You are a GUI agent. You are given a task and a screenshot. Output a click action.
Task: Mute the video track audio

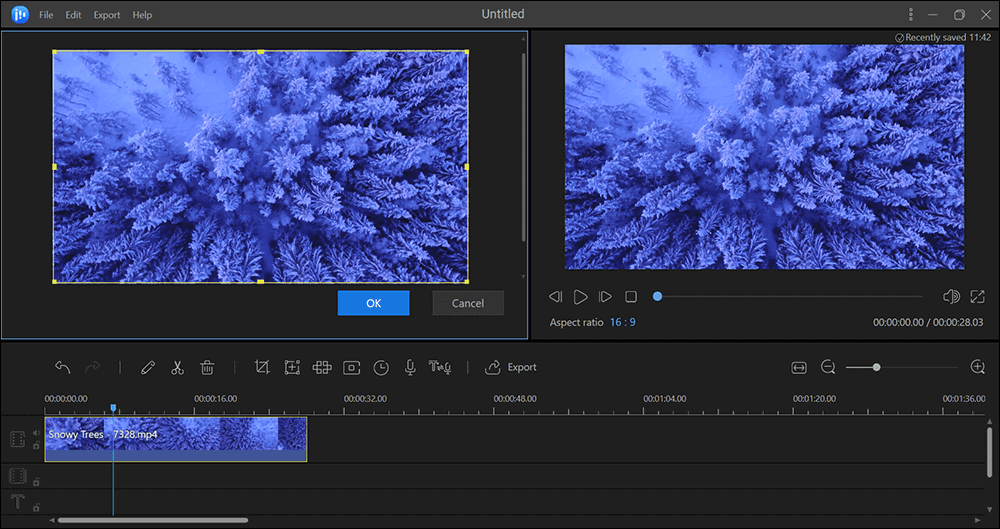pyautogui.click(x=37, y=433)
